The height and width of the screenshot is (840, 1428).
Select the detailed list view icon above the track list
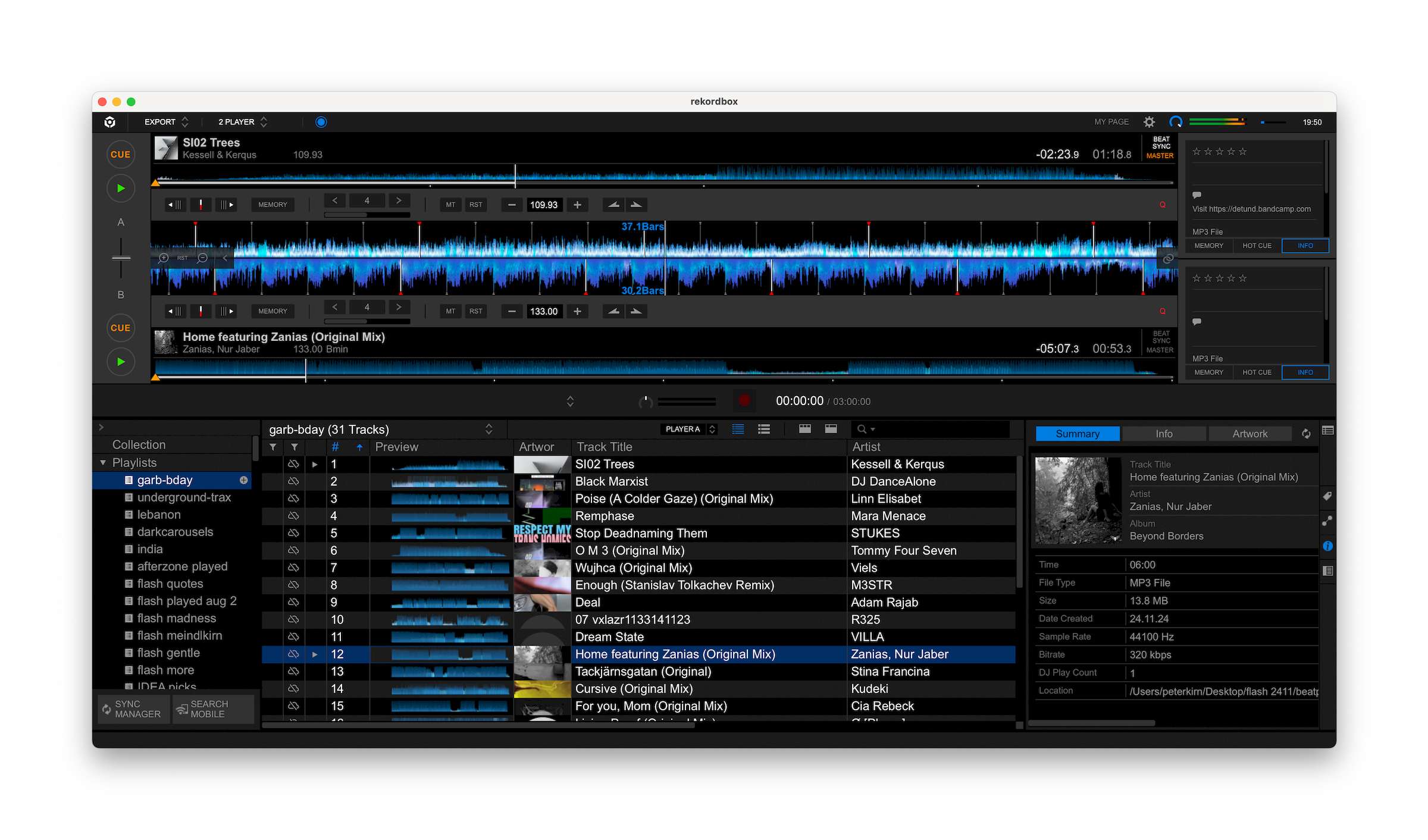coord(763,428)
